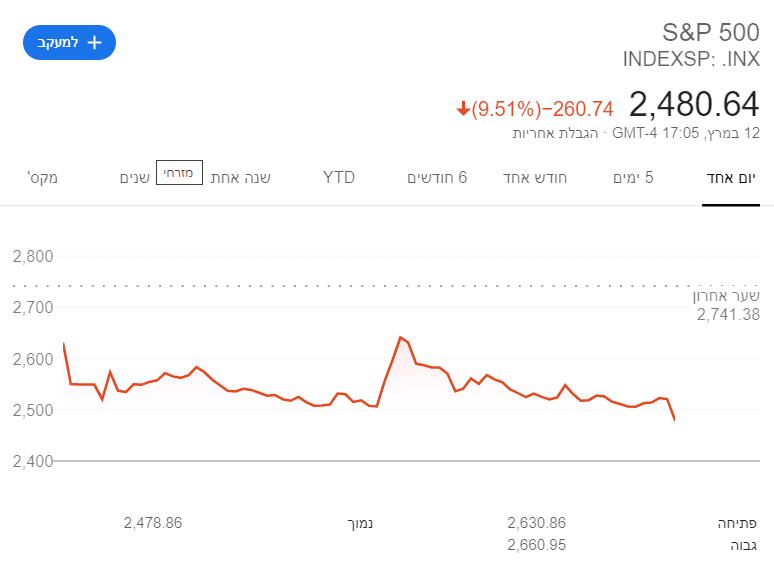Click the −260.74 (9.51%) change text
The image size is (774, 566).
click(542, 108)
